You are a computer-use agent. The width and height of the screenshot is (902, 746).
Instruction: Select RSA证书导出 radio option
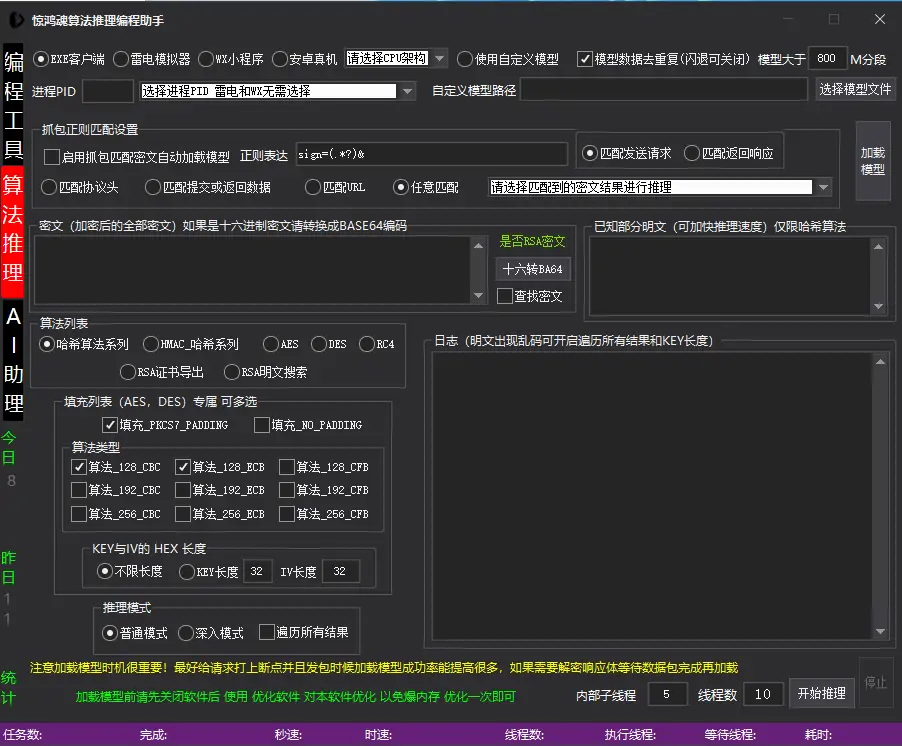pos(162,372)
